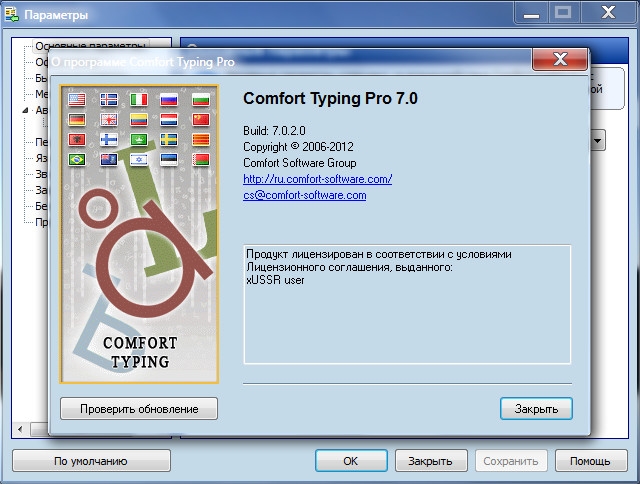
Task: Click Закрыть in the About dialog
Action: coord(536,409)
